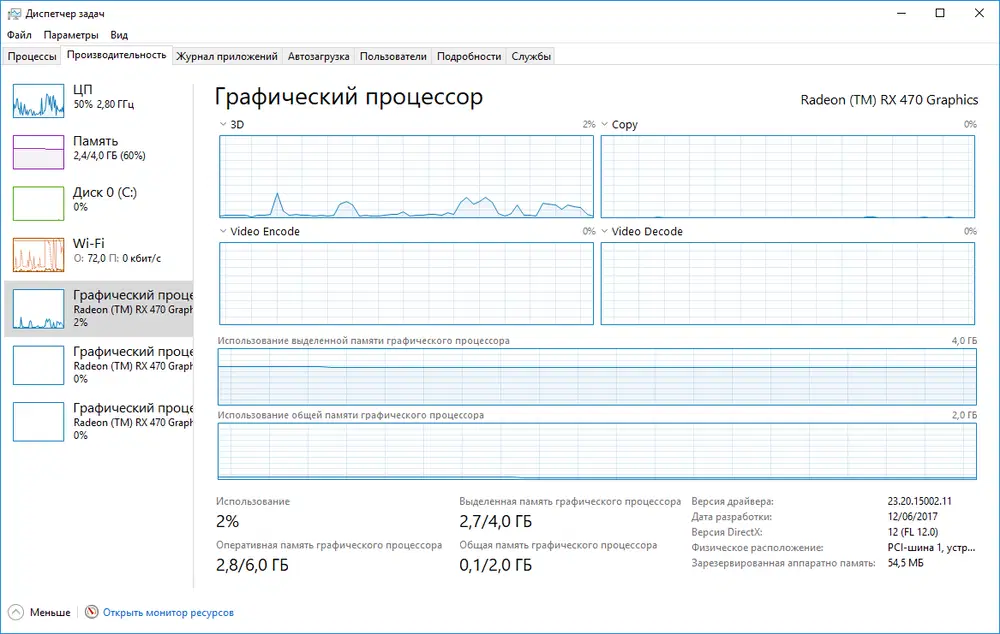Viewport: 1000px width, 634px height.
Task: Switch to the Журнал приложений tab
Action: (x=227, y=56)
